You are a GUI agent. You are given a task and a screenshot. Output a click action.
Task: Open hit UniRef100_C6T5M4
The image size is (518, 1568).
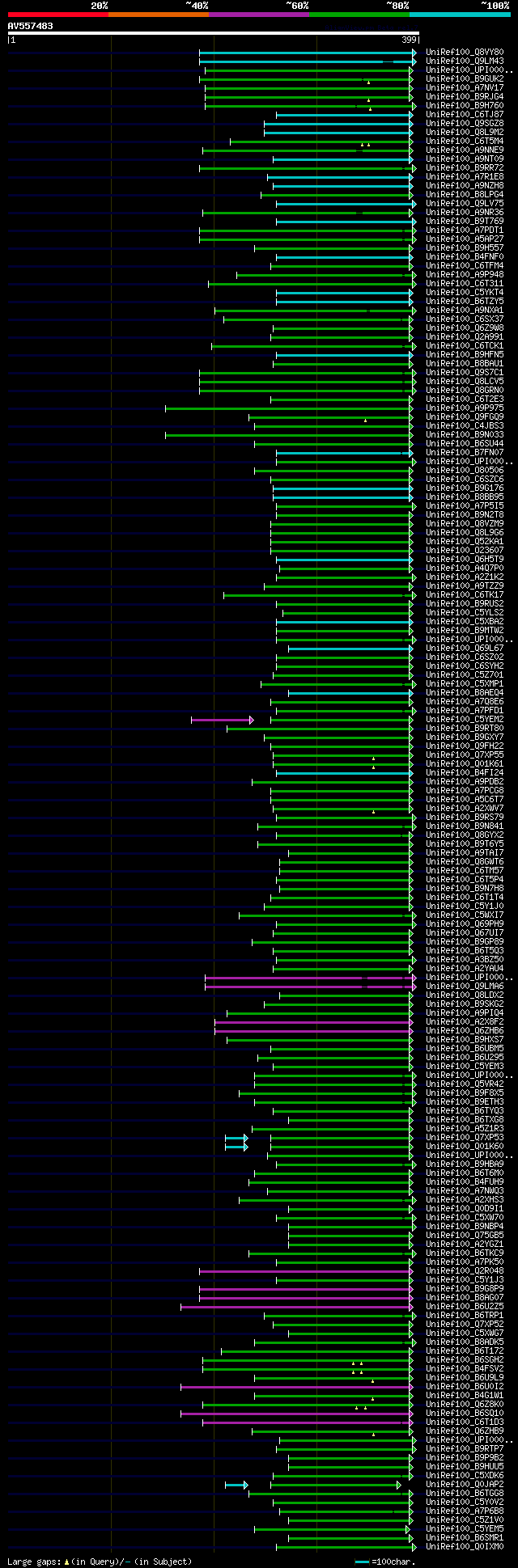click(465, 142)
